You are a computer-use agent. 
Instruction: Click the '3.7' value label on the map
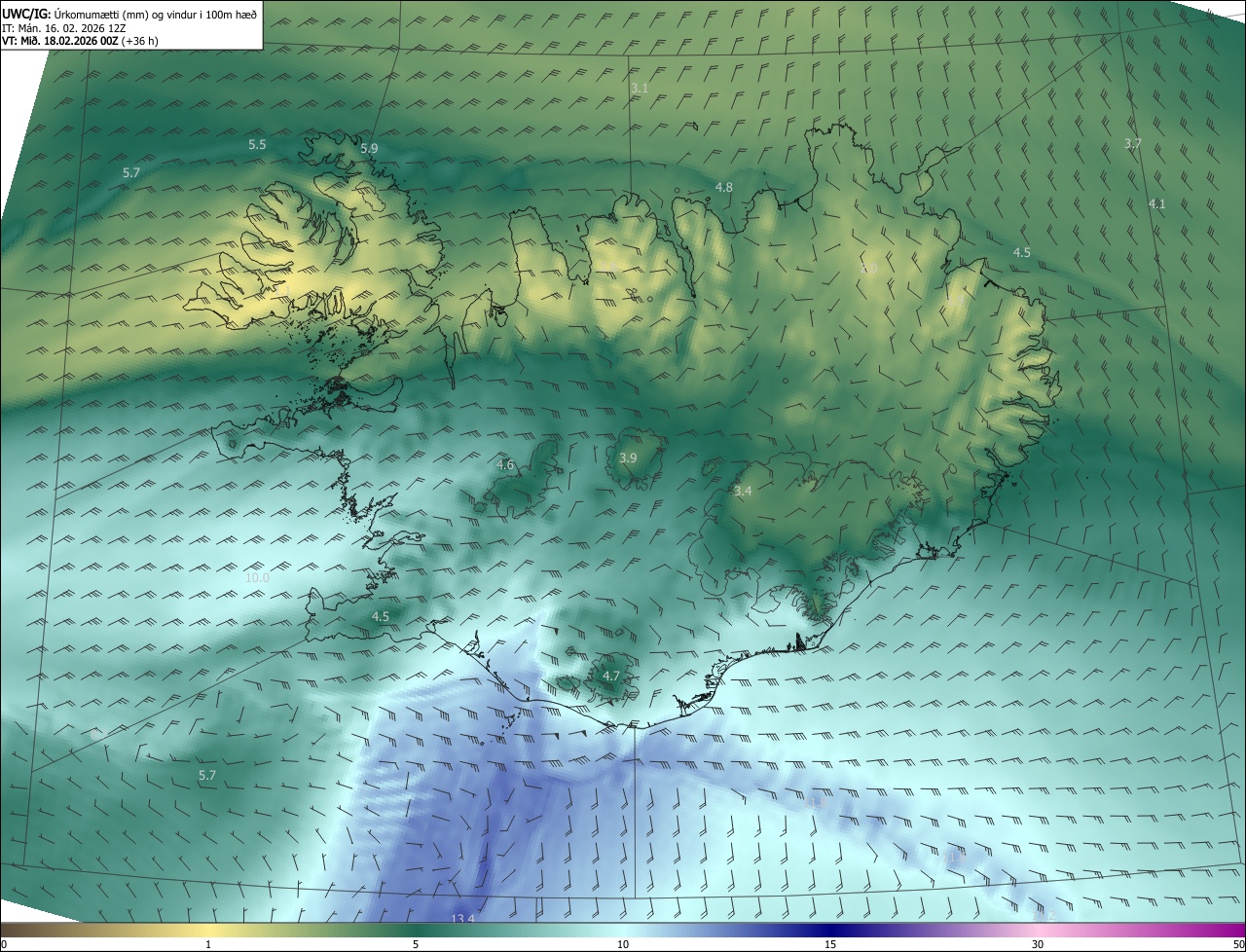[1133, 143]
